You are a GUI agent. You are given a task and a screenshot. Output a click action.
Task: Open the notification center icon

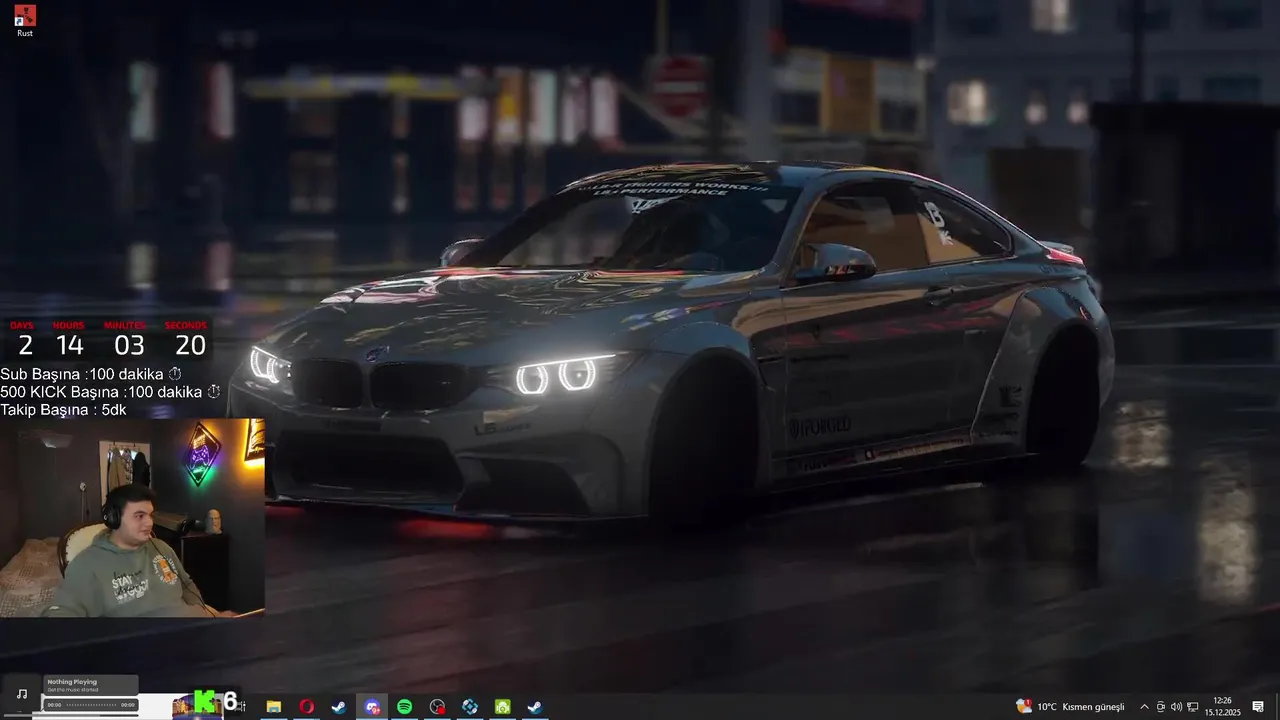[1258, 707]
